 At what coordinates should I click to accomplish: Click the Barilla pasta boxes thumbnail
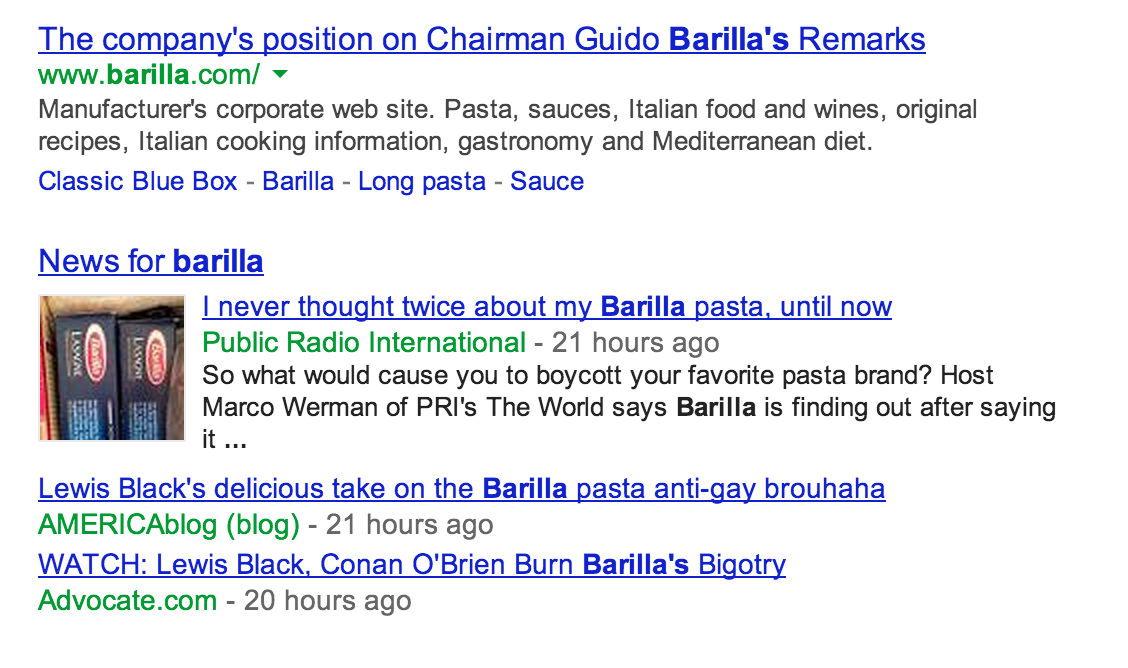[112, 367]
